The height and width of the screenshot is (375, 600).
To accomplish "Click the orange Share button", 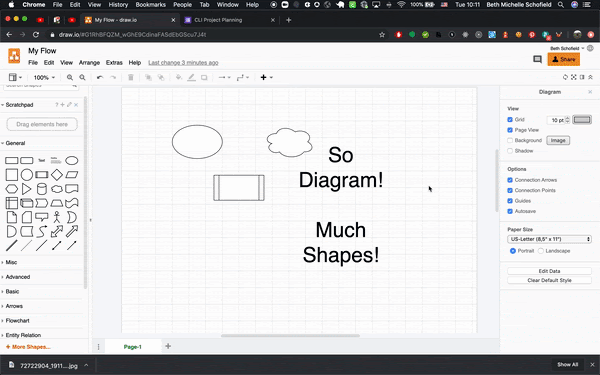I will pos(564,59).
